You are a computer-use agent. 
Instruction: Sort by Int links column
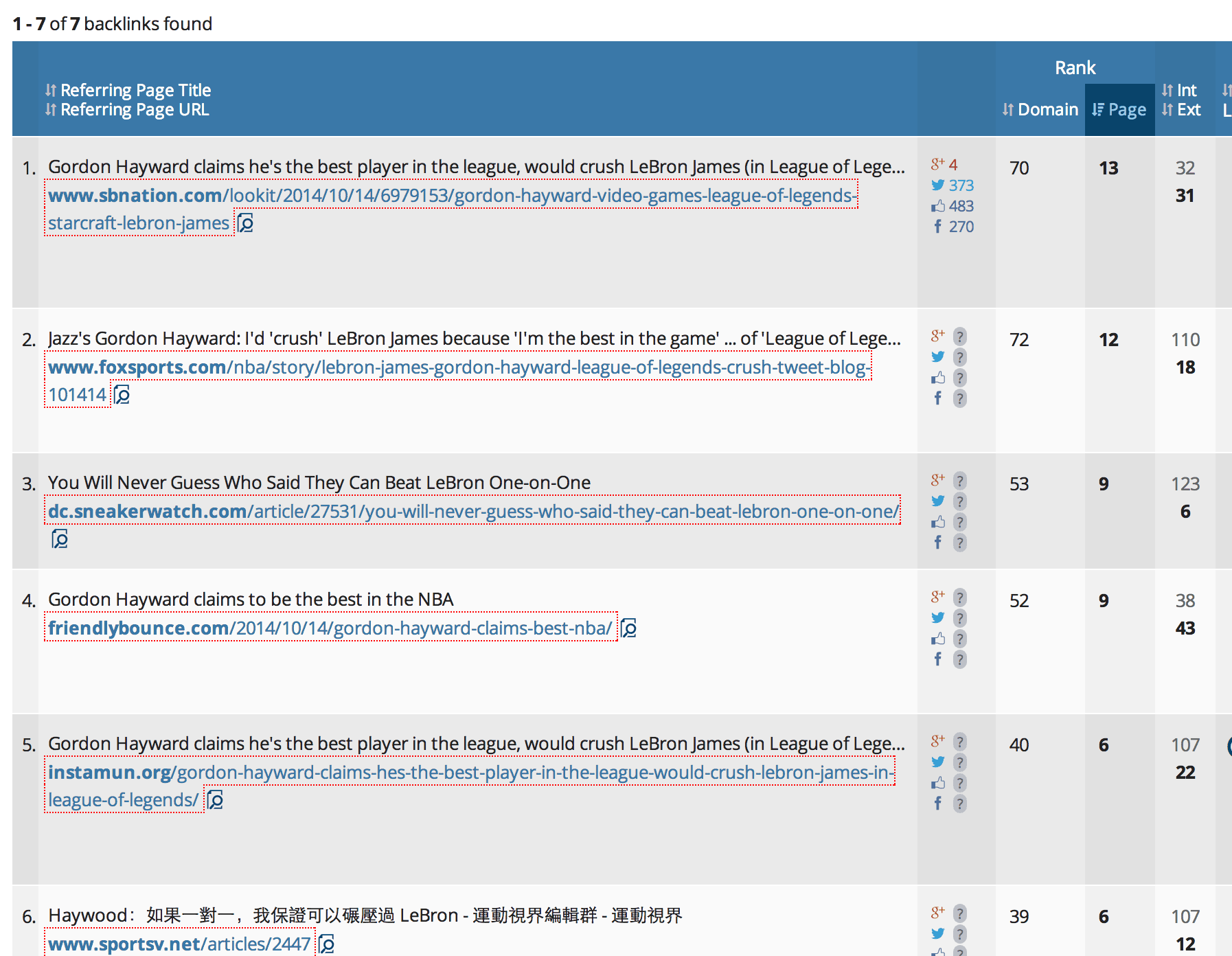coord(1179,90)
